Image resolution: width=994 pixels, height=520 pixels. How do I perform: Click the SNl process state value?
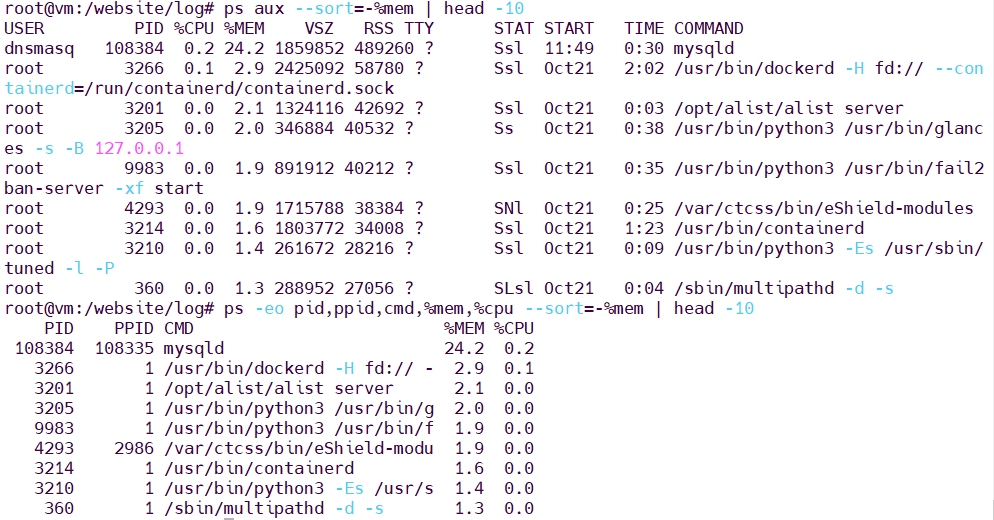[508, 208]
